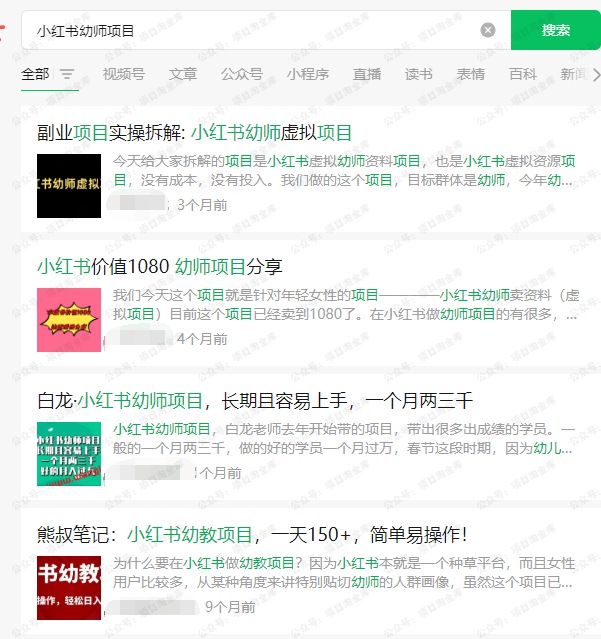Go to the 读书 tab
The width and height of the screenshot is (601, 639).
pyautogui.click(x=419, y=74)
